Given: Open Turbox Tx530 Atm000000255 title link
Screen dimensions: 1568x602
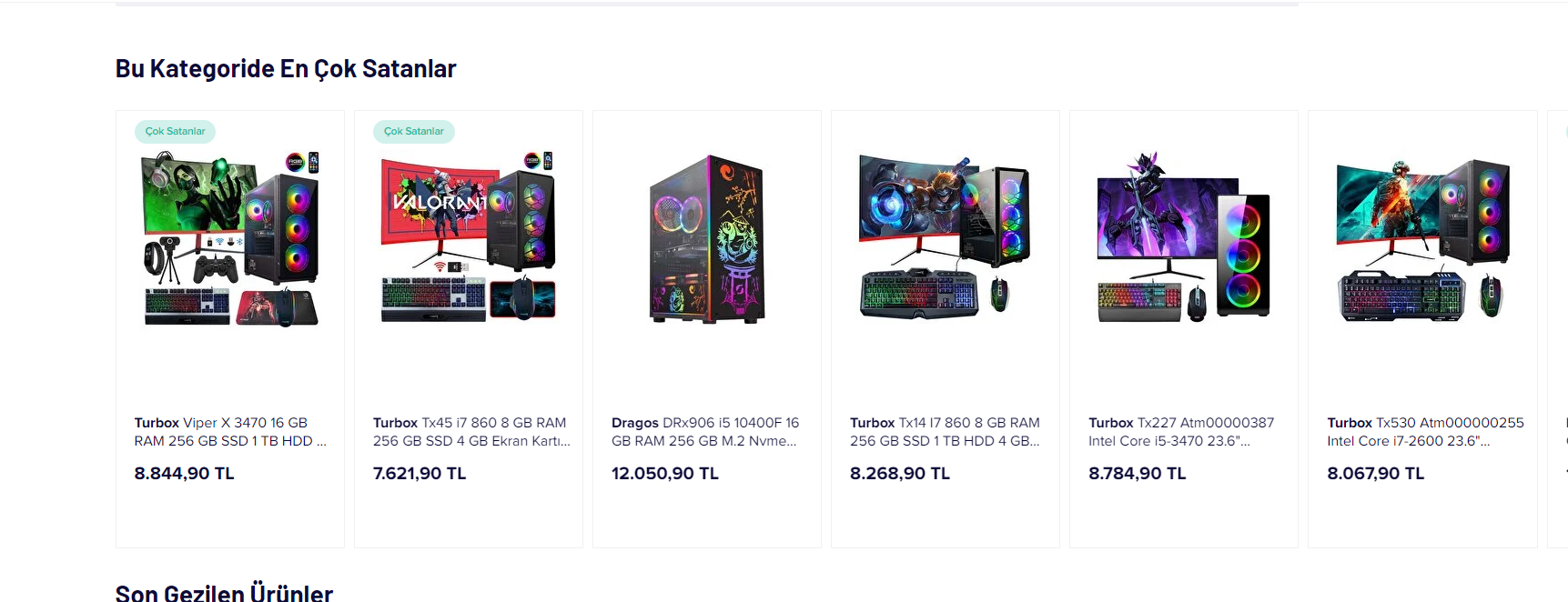Looking at the screenshot, I should (1425, 432).
